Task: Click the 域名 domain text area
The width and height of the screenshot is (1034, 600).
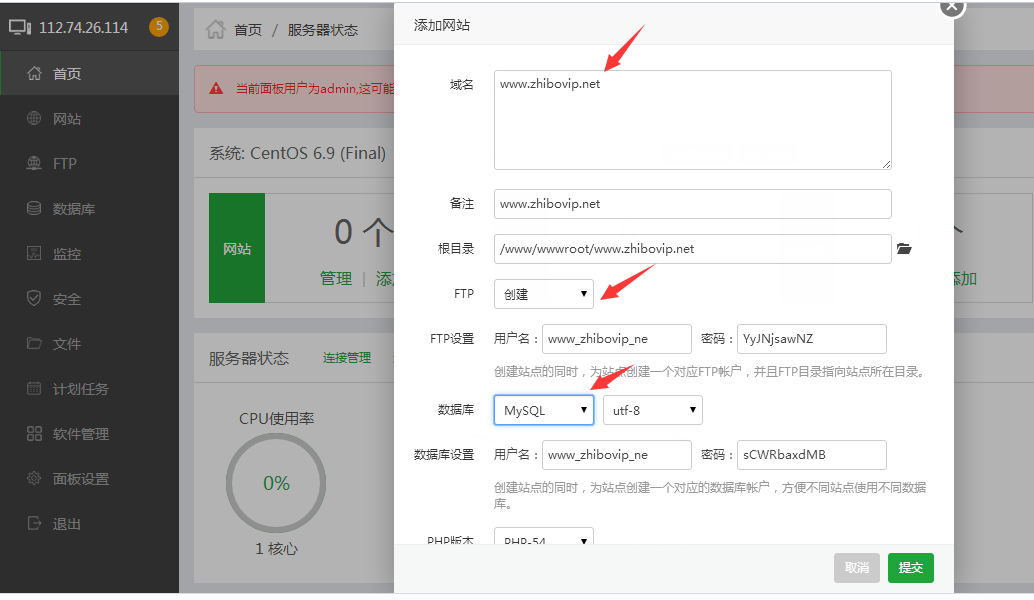Action: pos(692,119)
